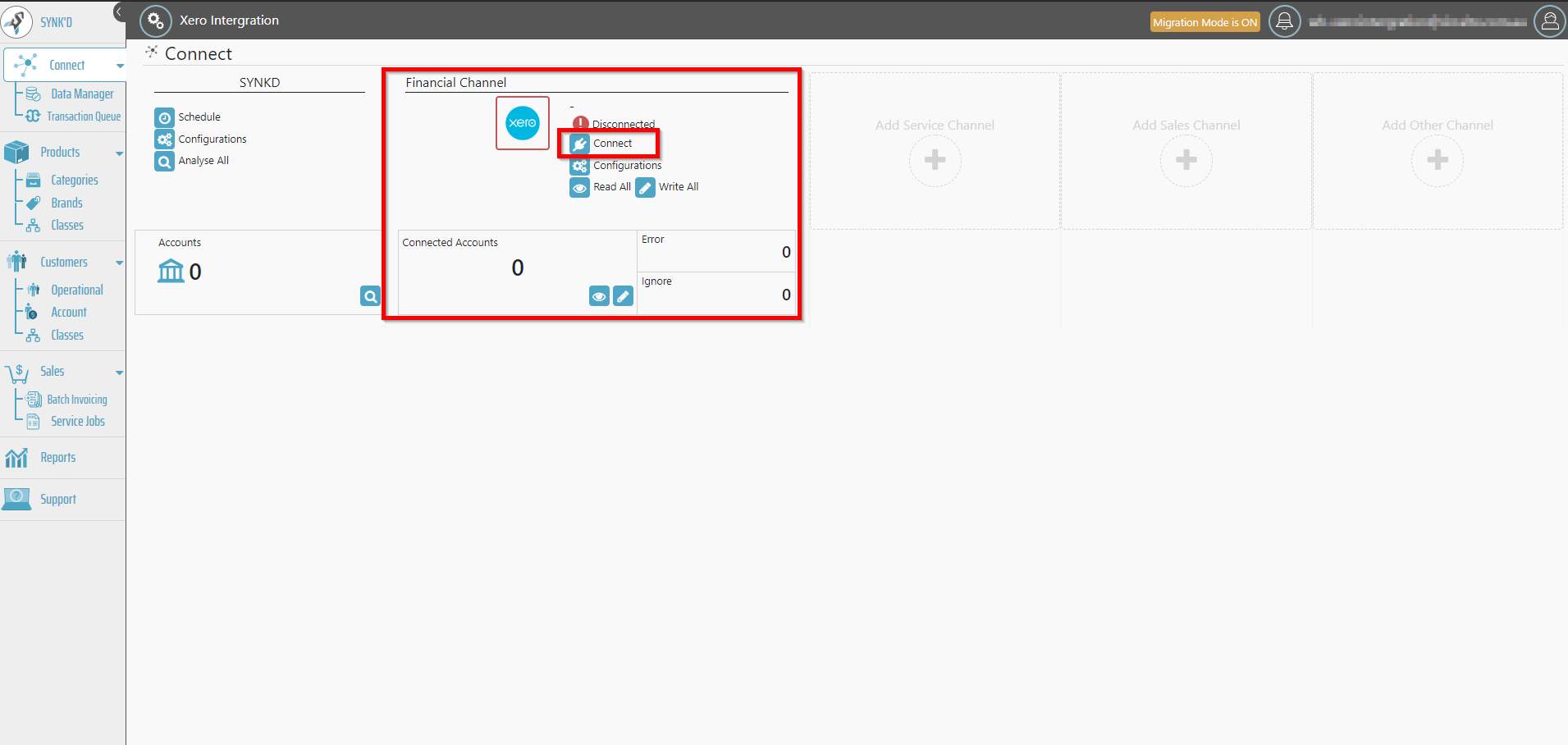Click the Analyse All magnifier icon

point(164,162)
